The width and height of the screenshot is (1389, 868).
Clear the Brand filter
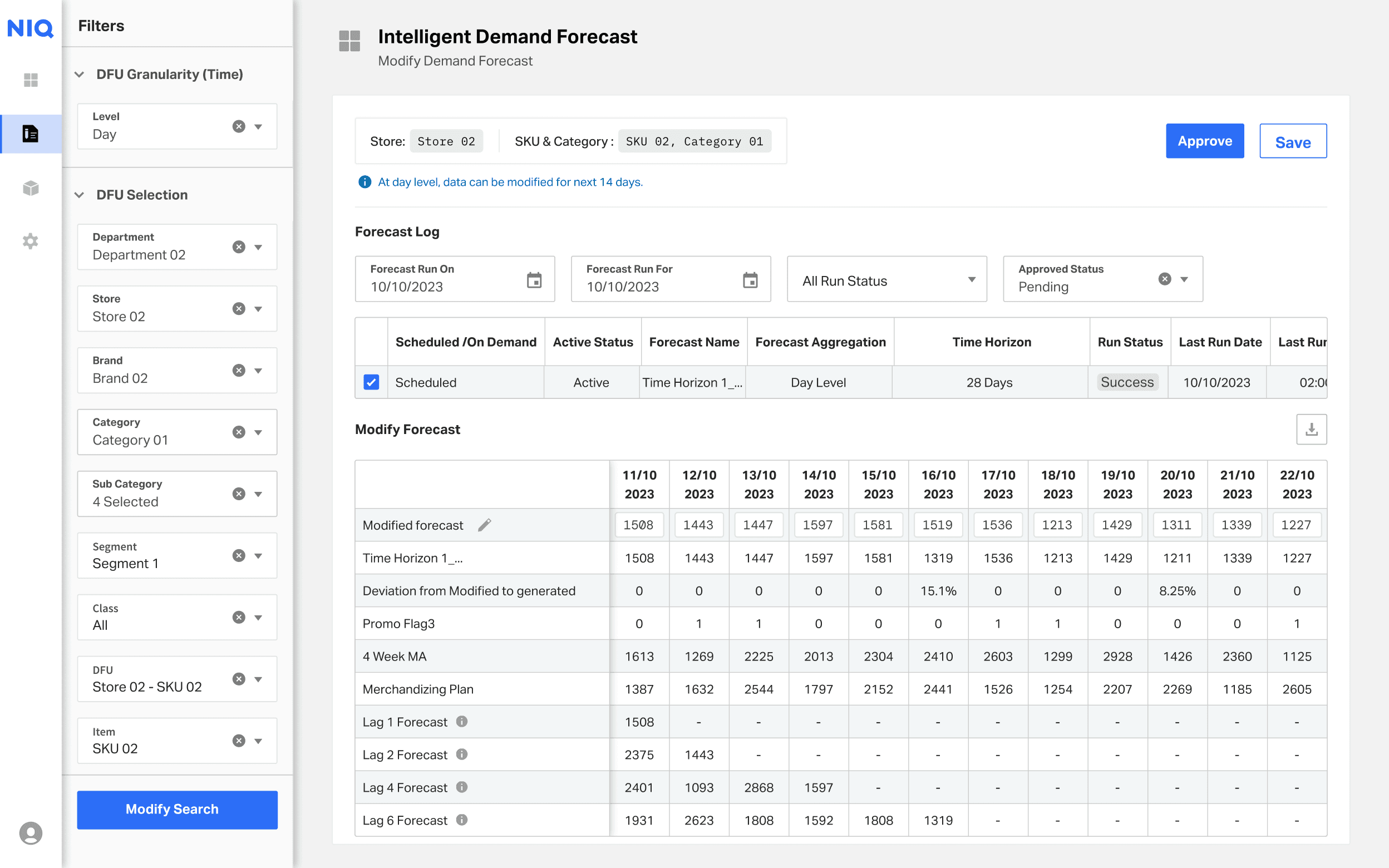239,370
